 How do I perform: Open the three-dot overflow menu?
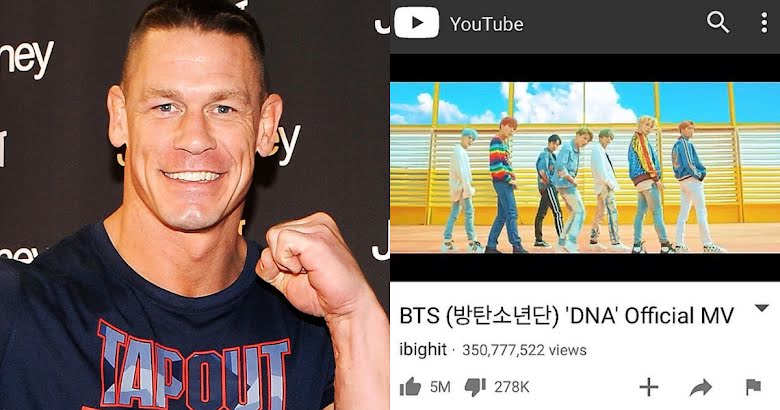764,23
